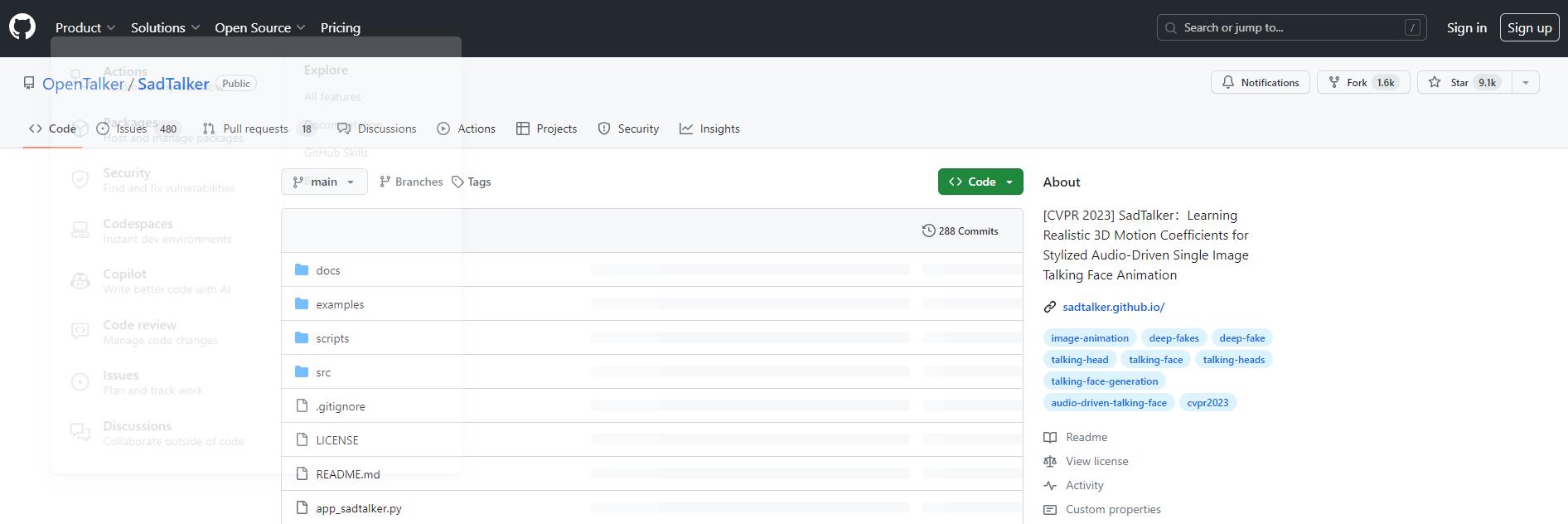The width and height of the screenshot is (1568, 524).
Task: Click the Notifications bell button
Action: pyautogui.click(x=1261, y=82)
